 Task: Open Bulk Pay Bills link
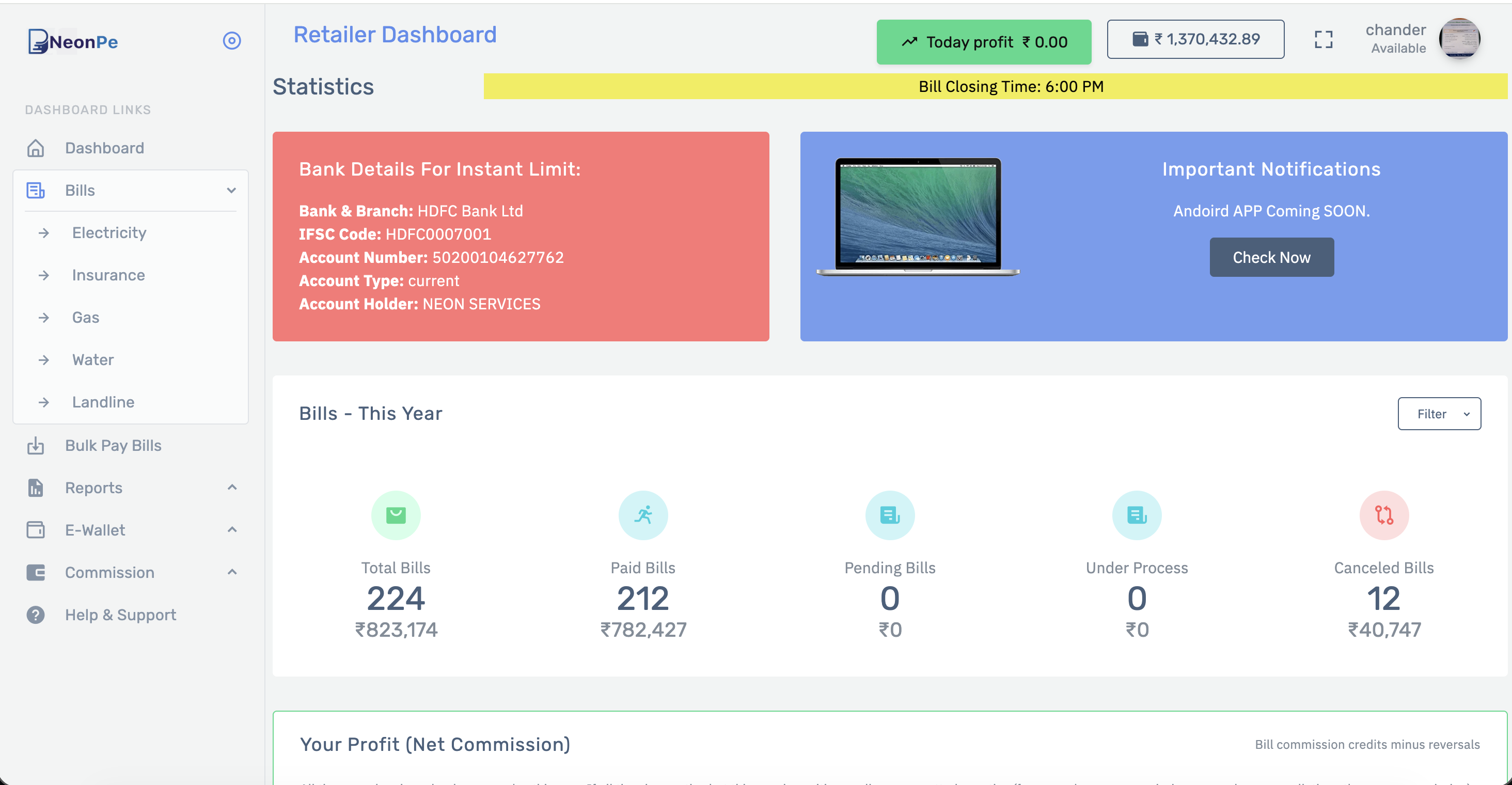click(113, 445)
